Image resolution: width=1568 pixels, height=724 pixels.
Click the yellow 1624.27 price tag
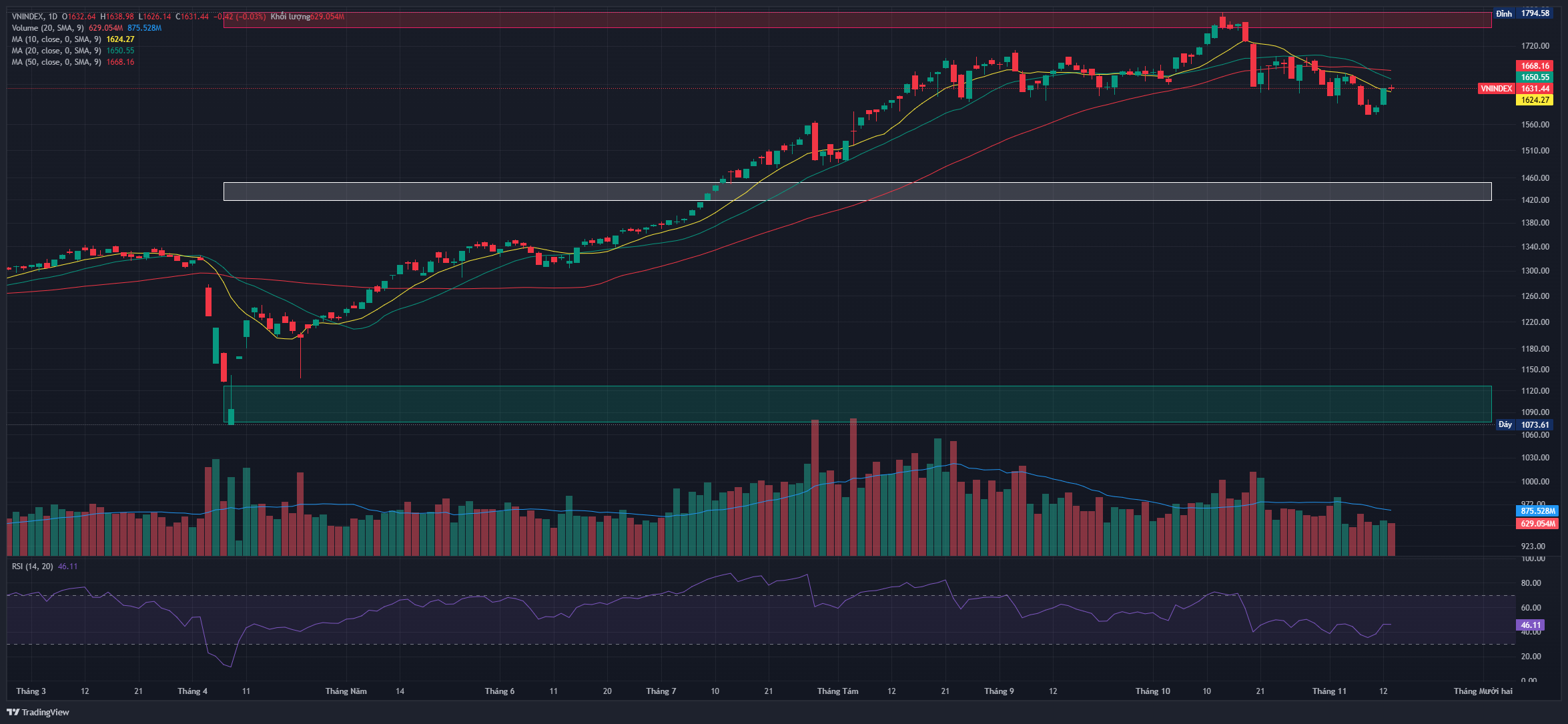(1535, 100)
